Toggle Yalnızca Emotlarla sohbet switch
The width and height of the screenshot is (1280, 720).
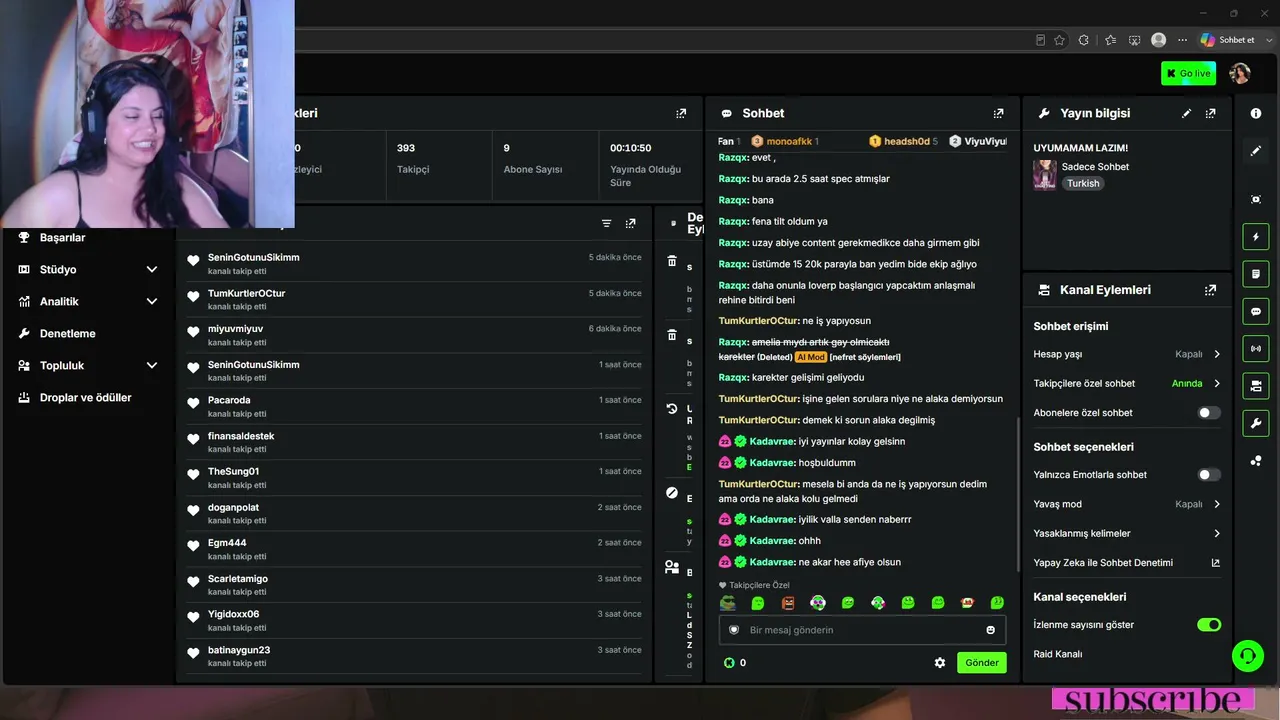coord(1209,475)
